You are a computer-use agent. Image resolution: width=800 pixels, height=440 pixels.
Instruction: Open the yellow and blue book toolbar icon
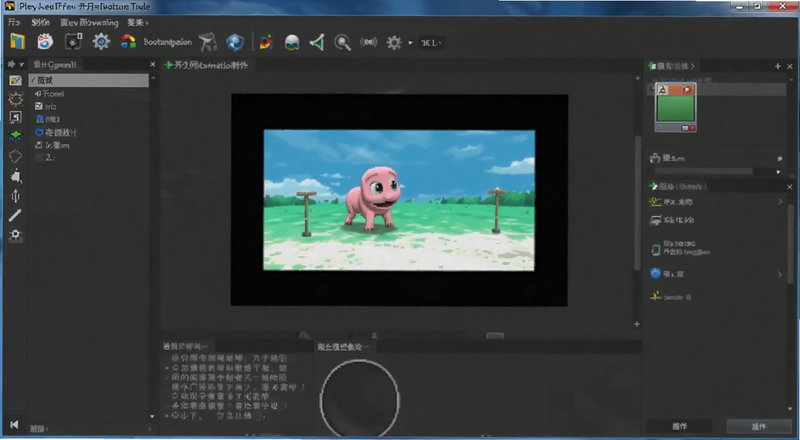[17, 42]
